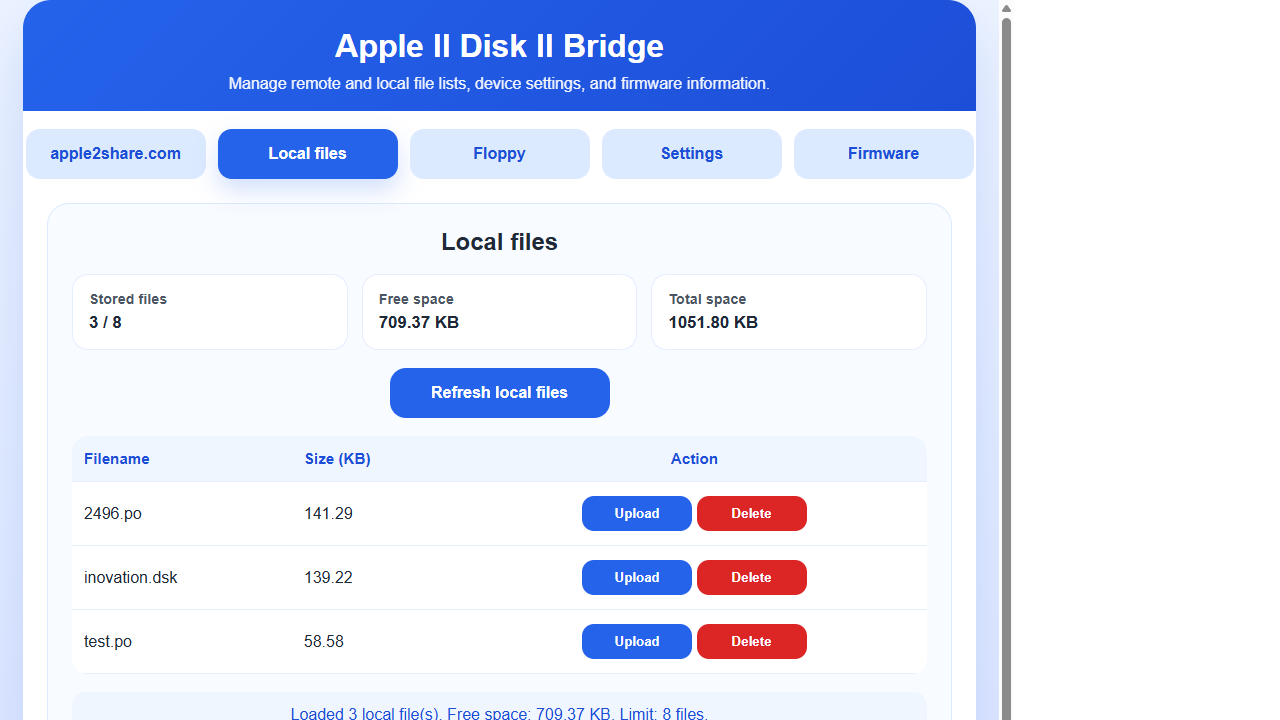Click the 'Manage remote and local file lists' subtitle
The width and height of the screenshot is (1280, 720).
(x=499, y=83)
